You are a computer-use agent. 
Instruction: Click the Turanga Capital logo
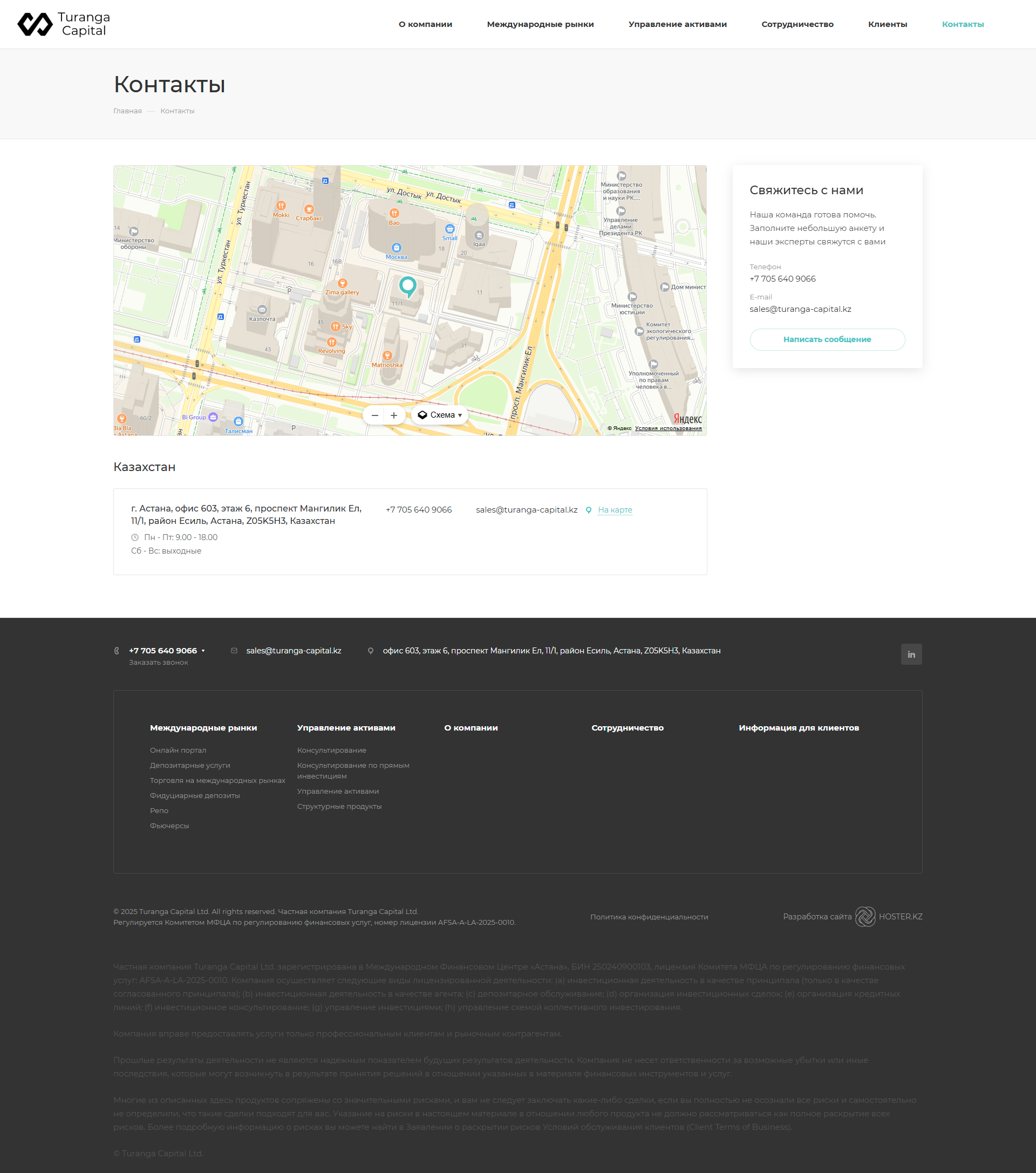[x=63, y=24]
